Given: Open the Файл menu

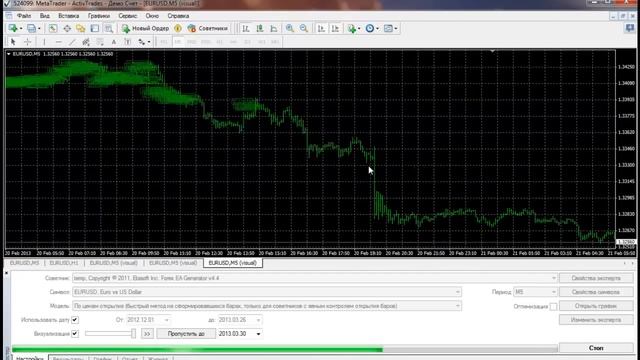Looking at the screenshot, I should [24, 16].
